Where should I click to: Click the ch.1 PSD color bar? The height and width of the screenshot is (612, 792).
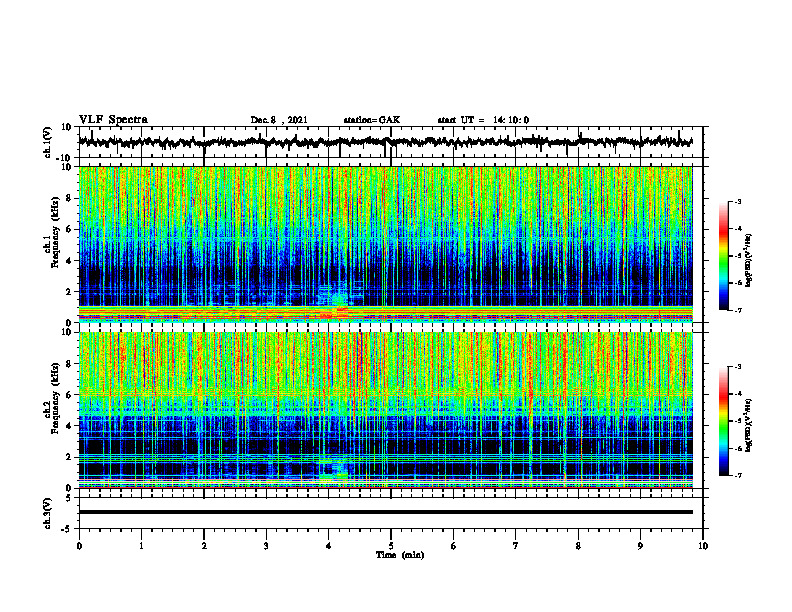point(724,256)
